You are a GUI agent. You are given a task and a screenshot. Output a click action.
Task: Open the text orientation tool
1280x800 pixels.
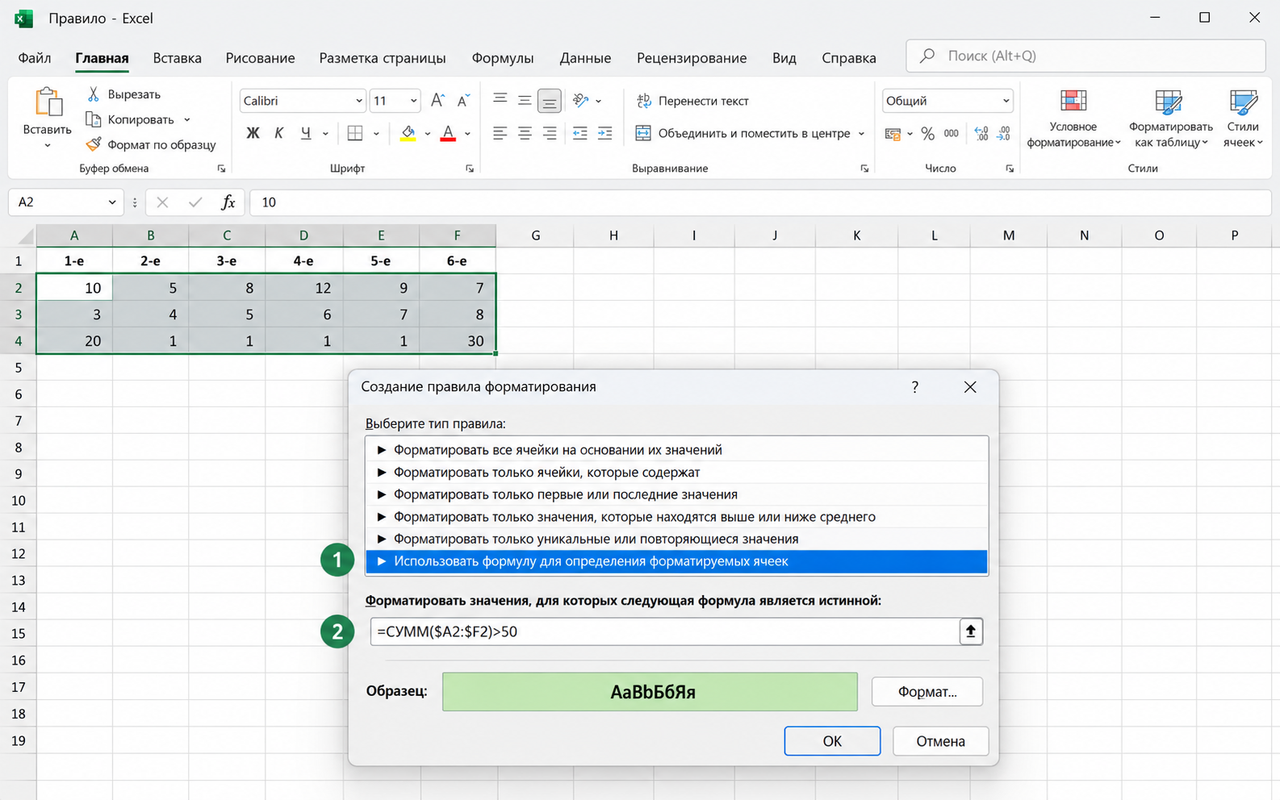click(x=581, y=101)
